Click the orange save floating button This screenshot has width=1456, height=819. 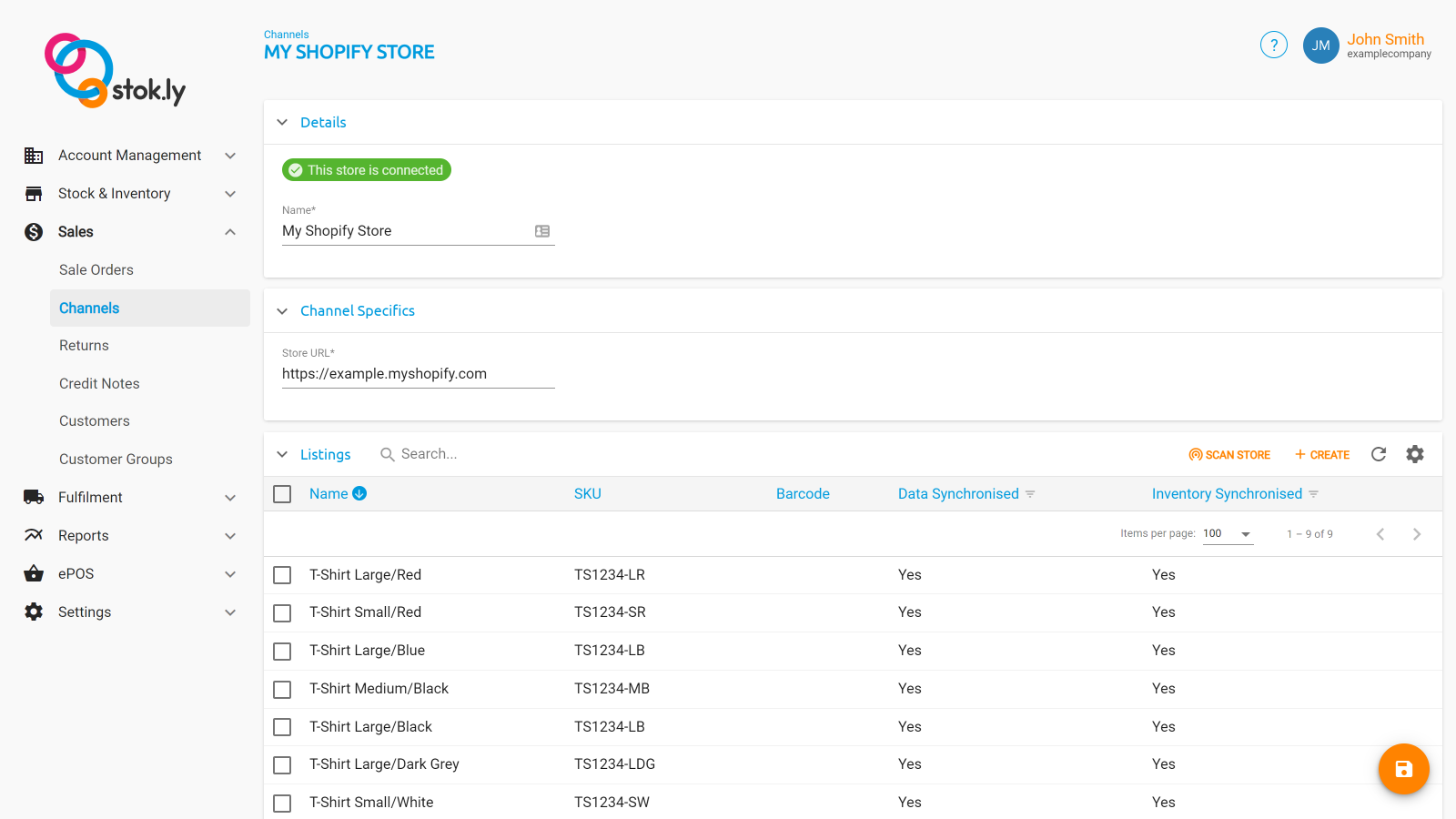click(x=1403, y=769)
